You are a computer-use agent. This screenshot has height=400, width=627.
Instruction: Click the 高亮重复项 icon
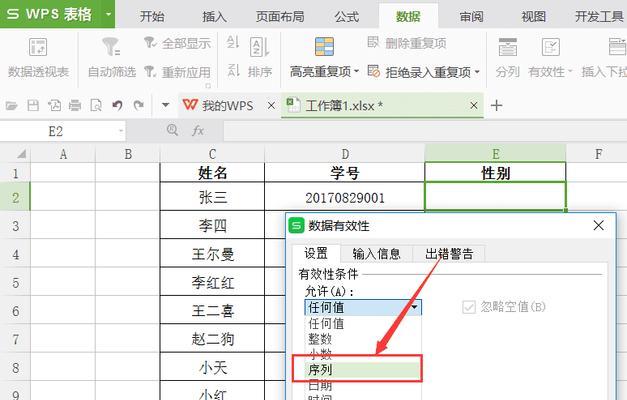click(x=324, y=47)
